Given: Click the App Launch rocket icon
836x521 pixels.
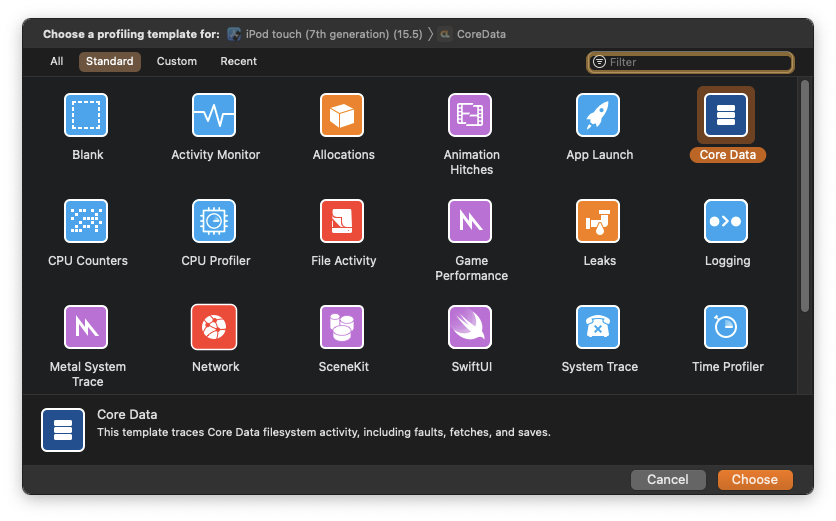Looking at the screenshot, I should (x=598, y=115).
